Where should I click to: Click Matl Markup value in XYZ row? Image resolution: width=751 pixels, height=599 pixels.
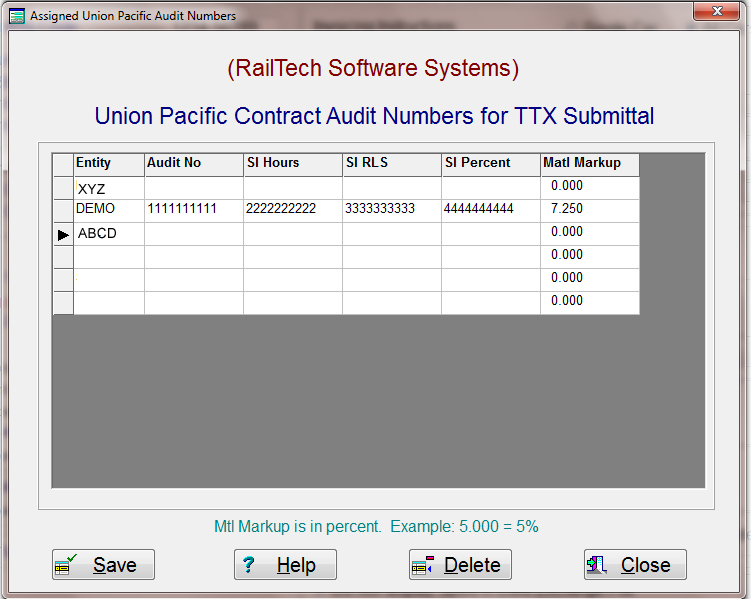pyautogui.click(x=590, y=188)
